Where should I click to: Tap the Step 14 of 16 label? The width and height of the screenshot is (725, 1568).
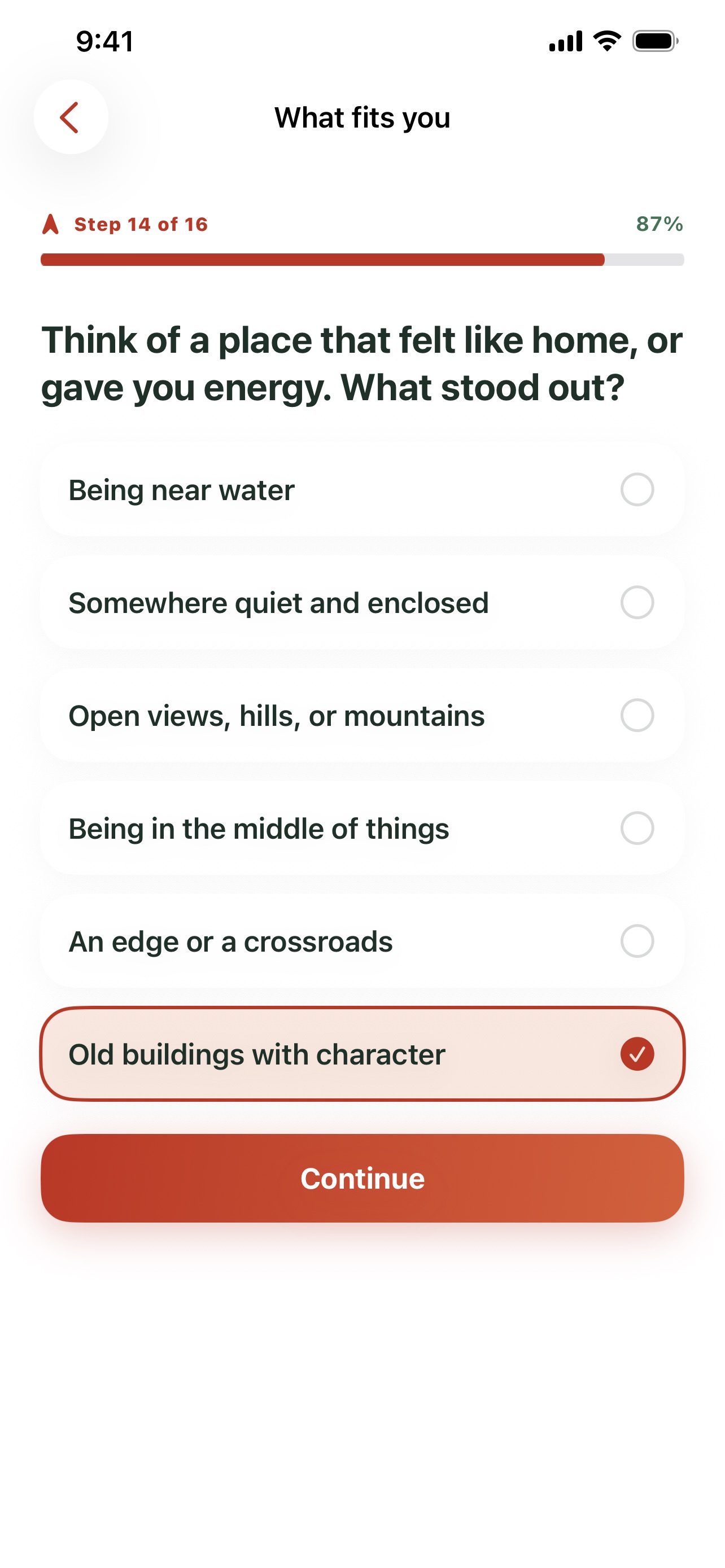(141, 224)
